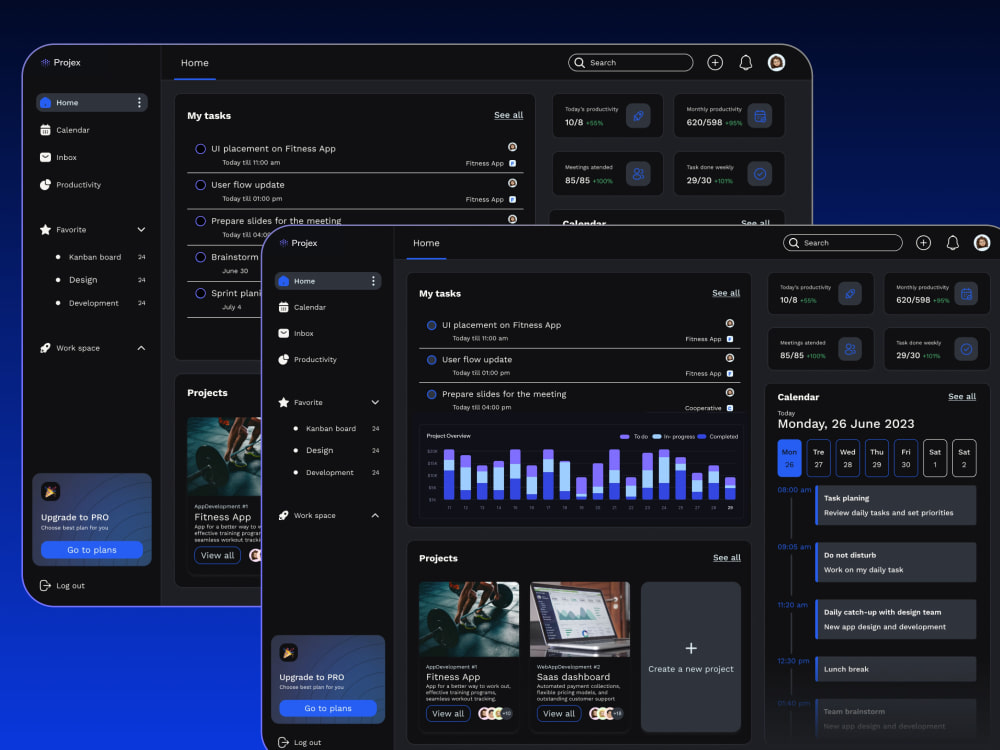Click Today's productivity rocket icon in back window
This screenshot has width=1000, height=750.
pos(638,116)
